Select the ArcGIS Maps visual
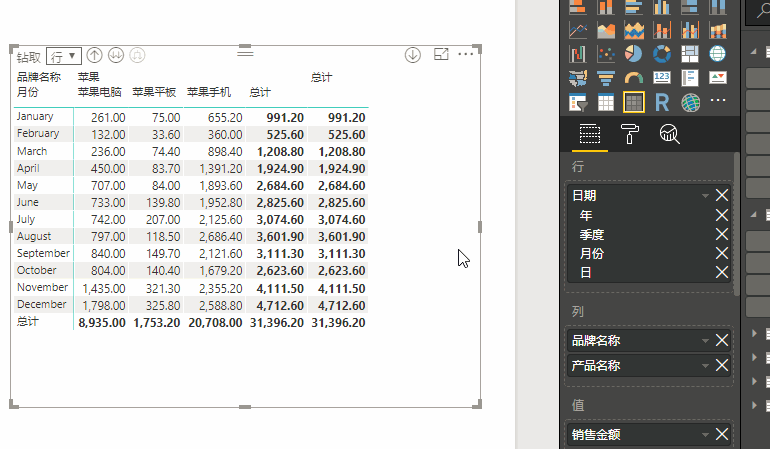The height and width of the screenshot is (449, 770). point(690,102)
